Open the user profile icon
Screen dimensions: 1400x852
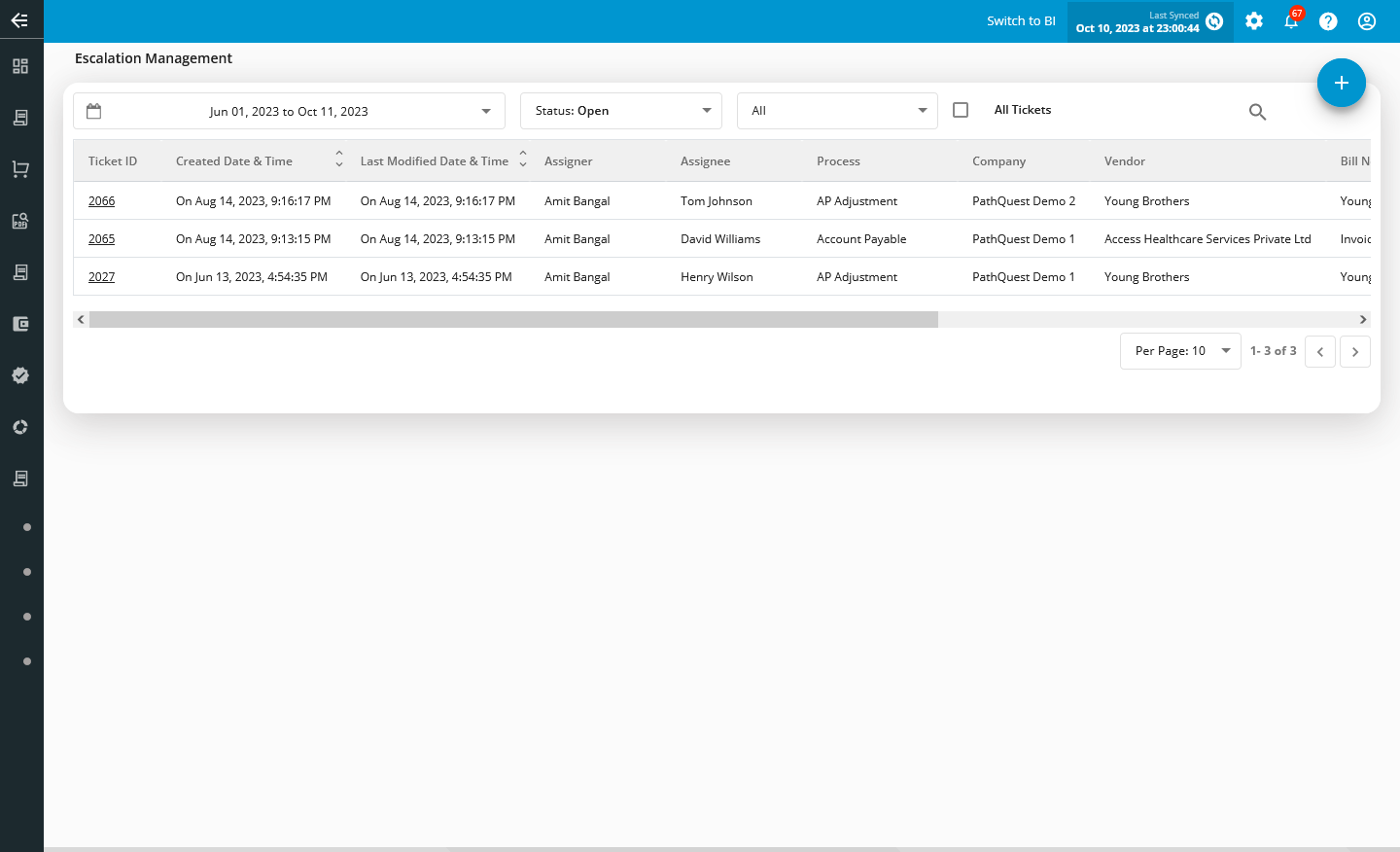[x=1367, y=21]
